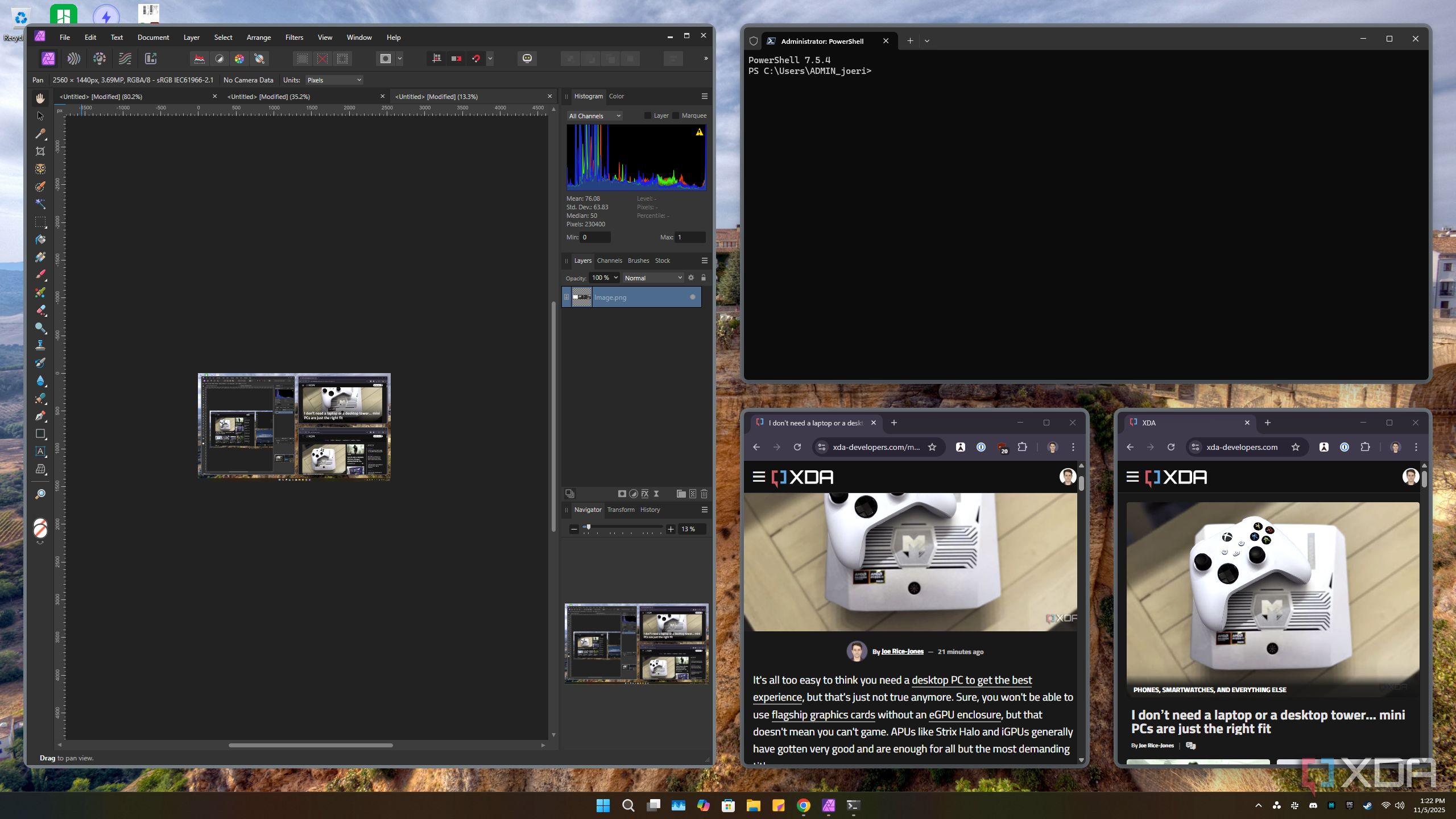Open the flagship graphics cards link
Viewport: 1456px width, 819px height.
click(823, 715)
